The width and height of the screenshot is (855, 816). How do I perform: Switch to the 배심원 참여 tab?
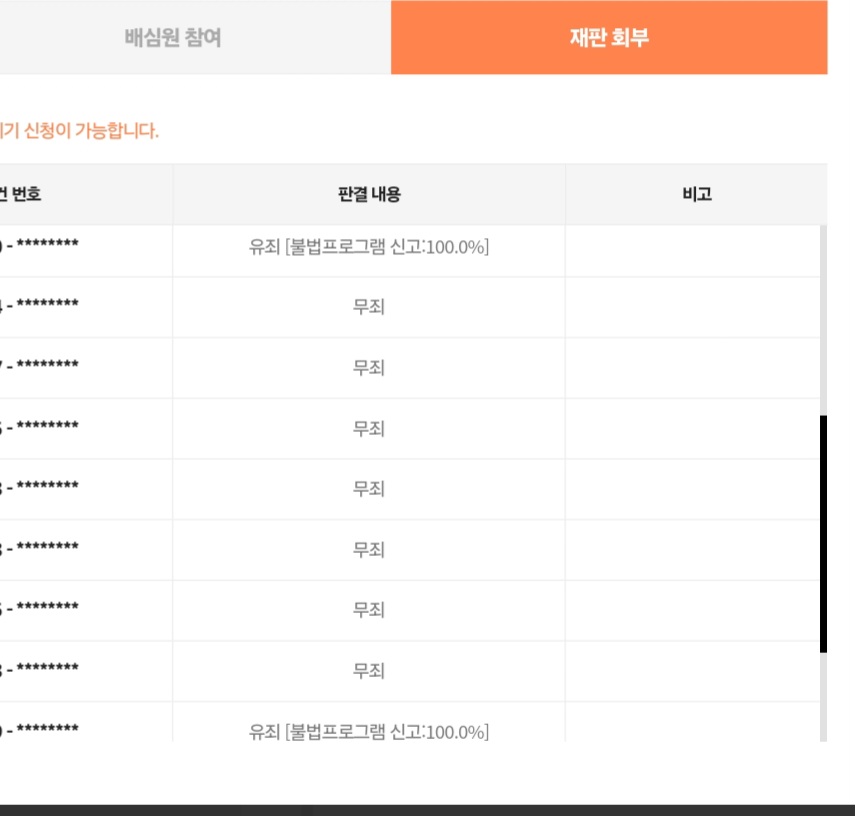(173, 38)
